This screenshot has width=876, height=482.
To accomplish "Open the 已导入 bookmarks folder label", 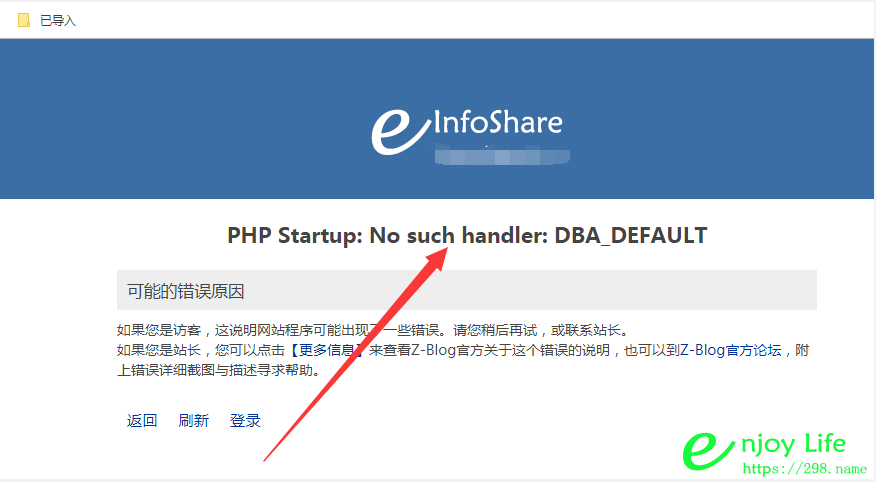I will 58,21.
